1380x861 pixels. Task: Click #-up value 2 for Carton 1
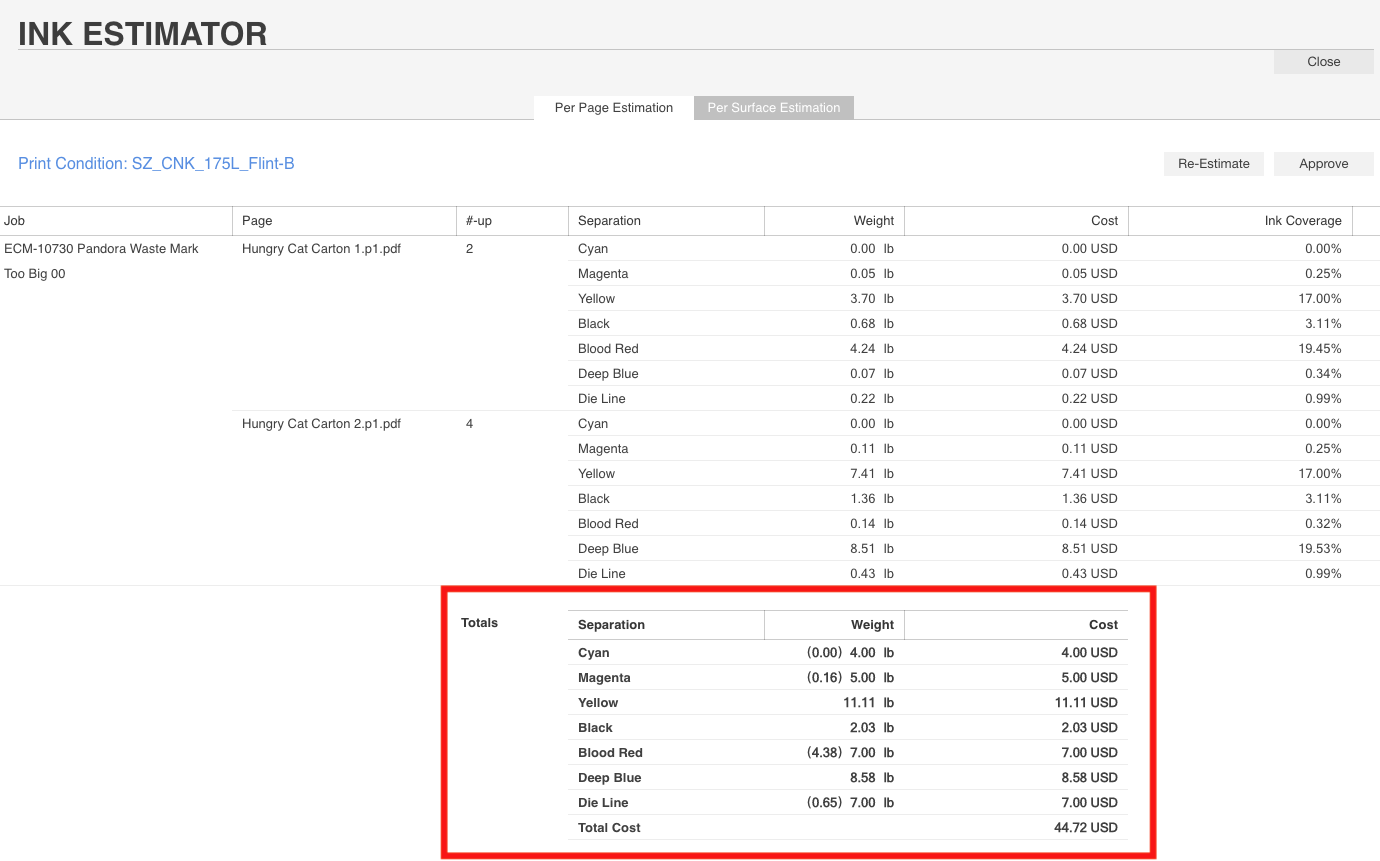[x=470, y=249]
